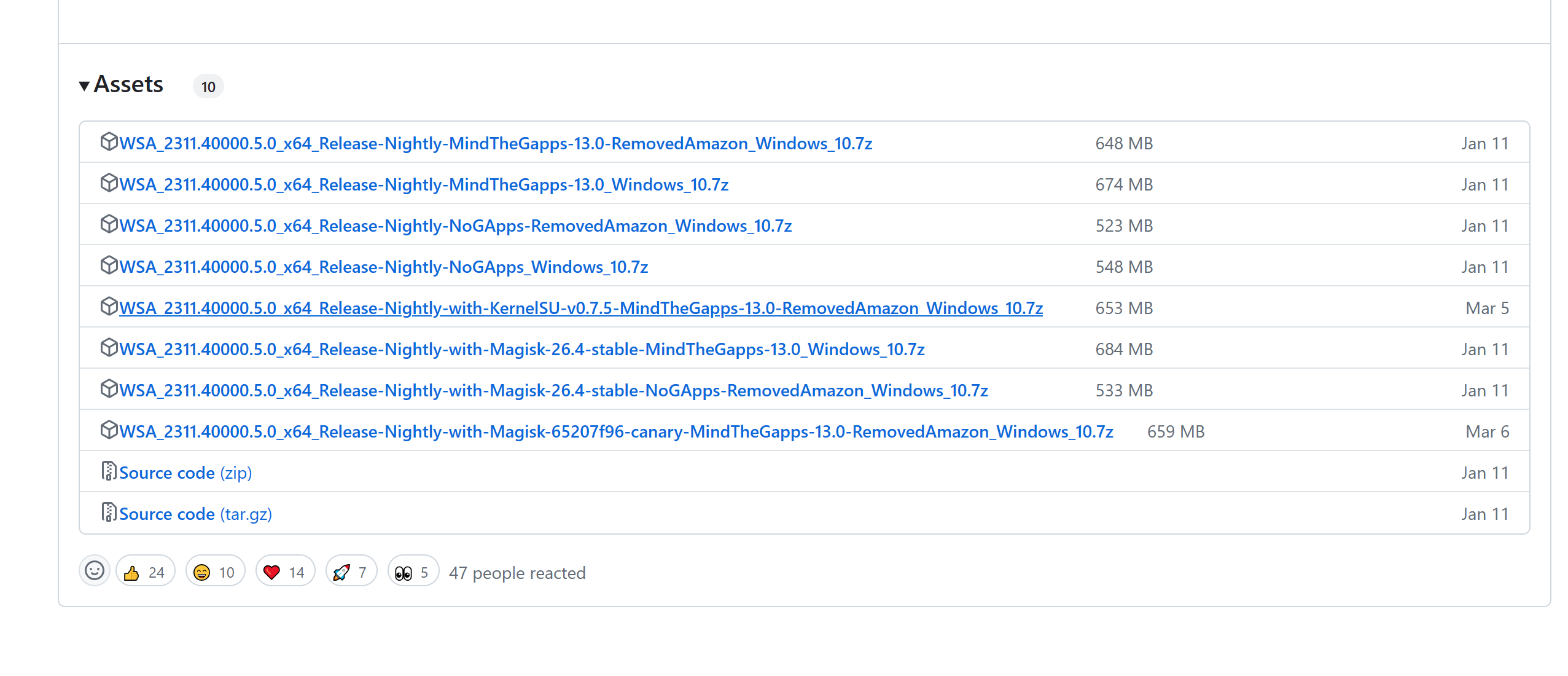Viewport: 1568px width, 676px height.
Task: Toggle eyes reaction with 5
Action: click(x=413, y=572)
